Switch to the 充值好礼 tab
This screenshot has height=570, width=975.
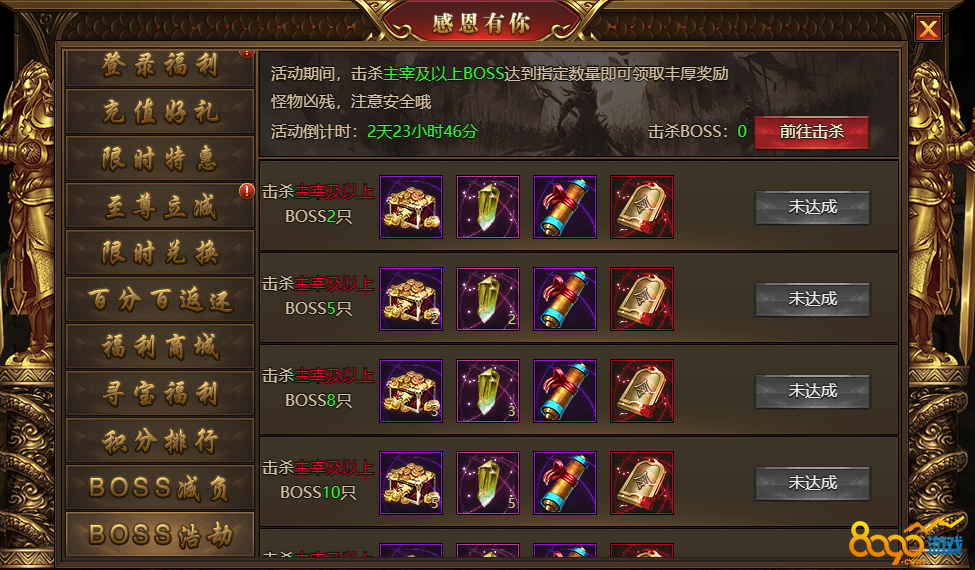pyautogui.click(x=160, y=112)
